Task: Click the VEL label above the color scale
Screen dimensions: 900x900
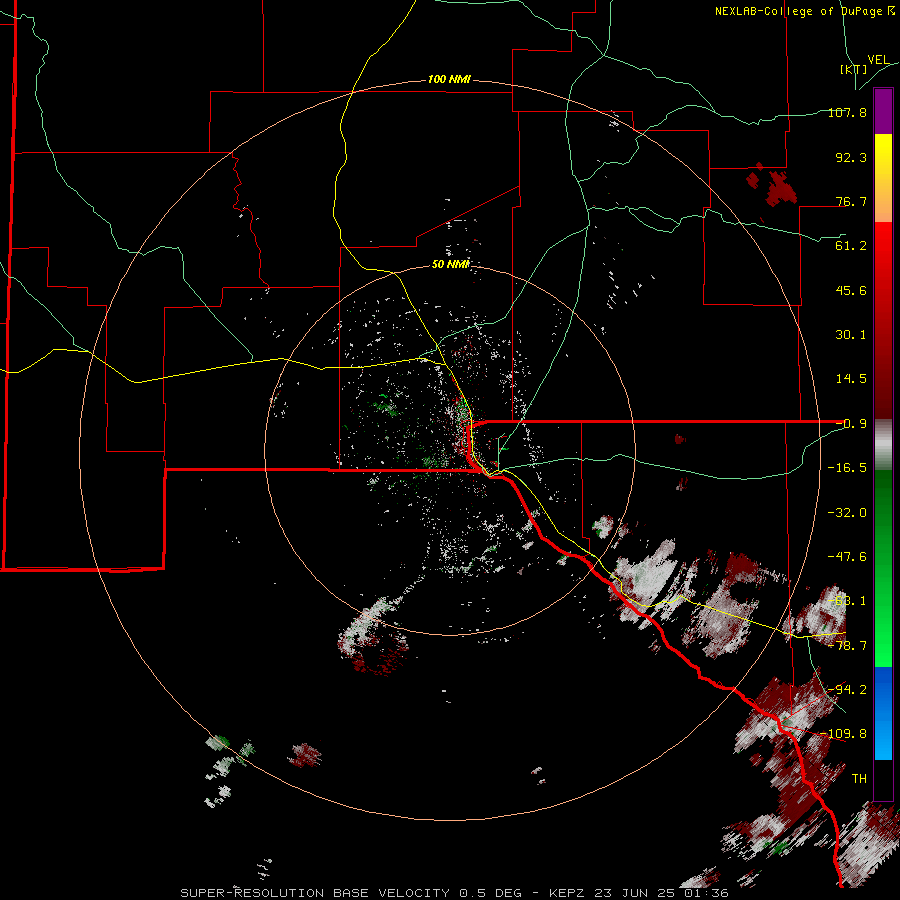Action: click(x=878, y=60)
